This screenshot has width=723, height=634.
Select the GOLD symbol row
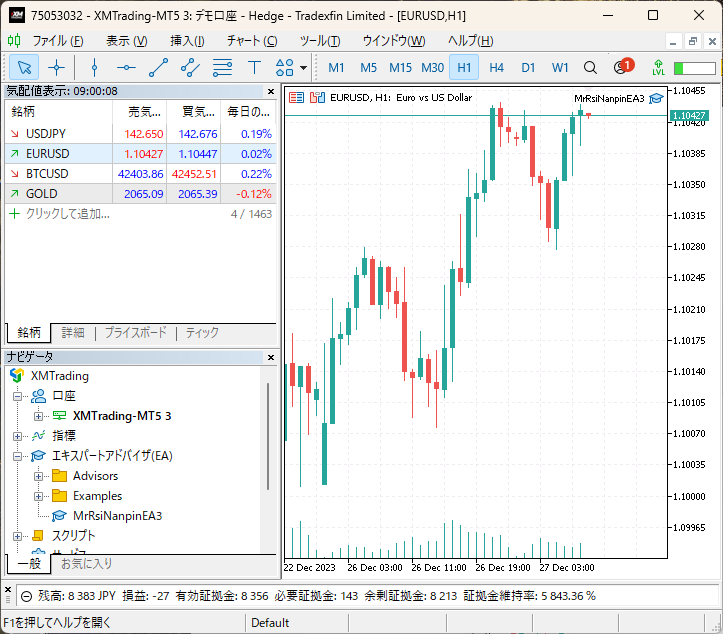[141, 194]
